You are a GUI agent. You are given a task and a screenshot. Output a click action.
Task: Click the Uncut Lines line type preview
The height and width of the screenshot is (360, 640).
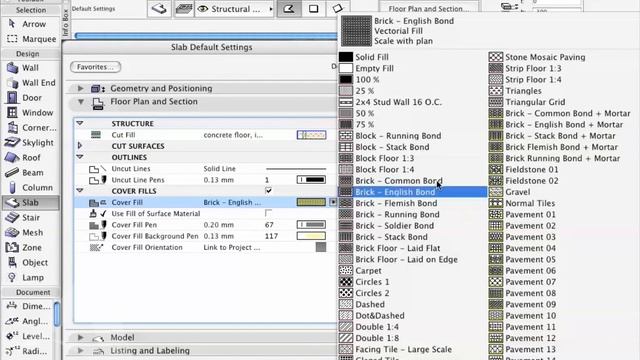tap(296, 169)
